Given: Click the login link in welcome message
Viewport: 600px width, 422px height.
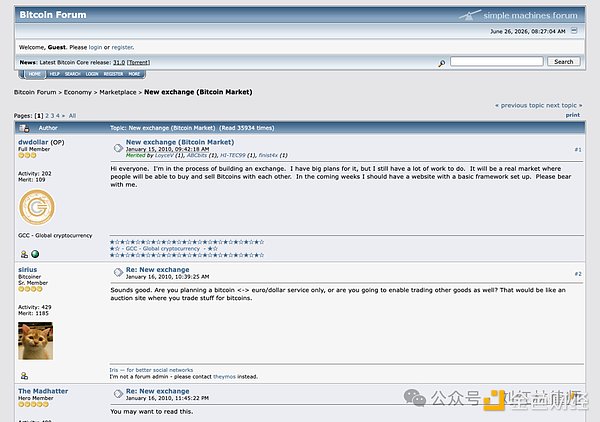Looking at the screenshot, I should click(x=95, y=47).
